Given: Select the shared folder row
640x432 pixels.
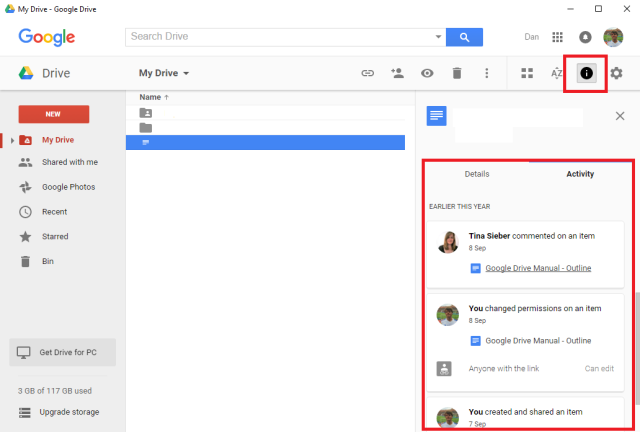Looking at the screenshot, I should [265, 113].
